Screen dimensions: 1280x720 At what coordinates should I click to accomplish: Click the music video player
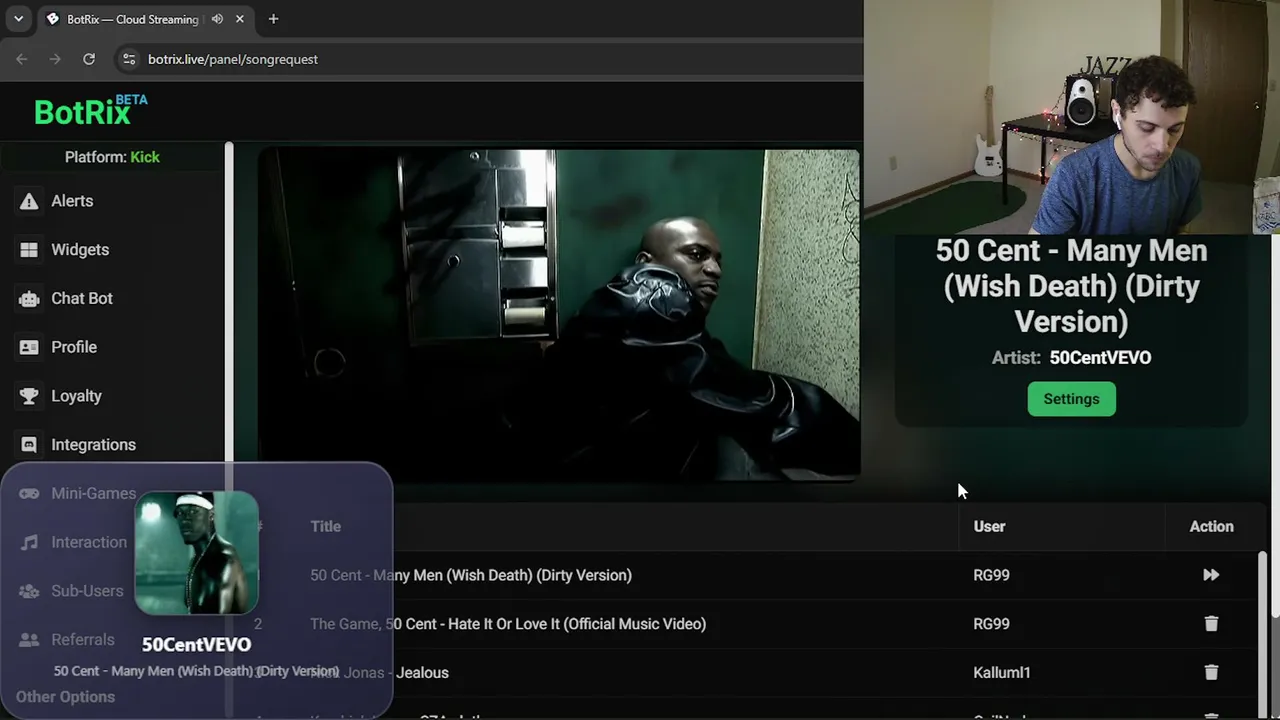[x=559, y=315]
